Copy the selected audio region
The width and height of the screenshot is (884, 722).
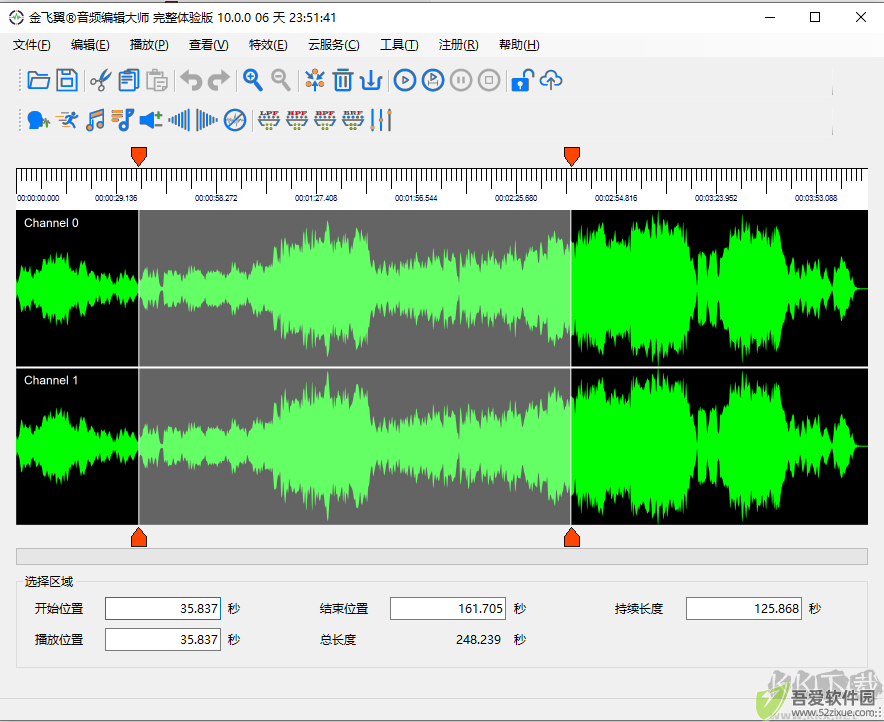coord(129,81)
